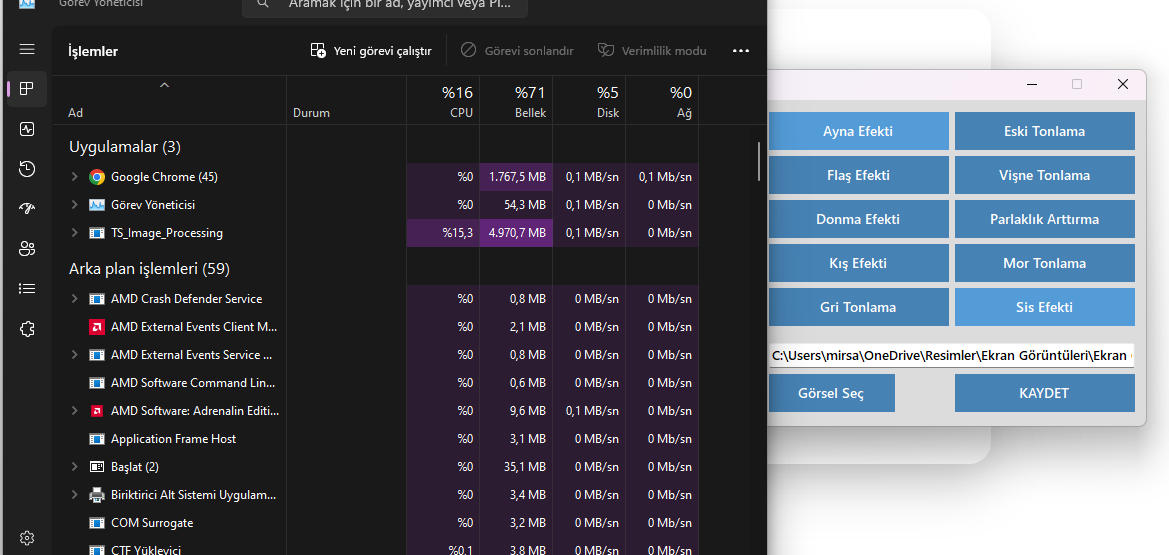Apply Donma Efekti filter
The height and width of the screenshot is (555, 1169).
pos(858,219)
